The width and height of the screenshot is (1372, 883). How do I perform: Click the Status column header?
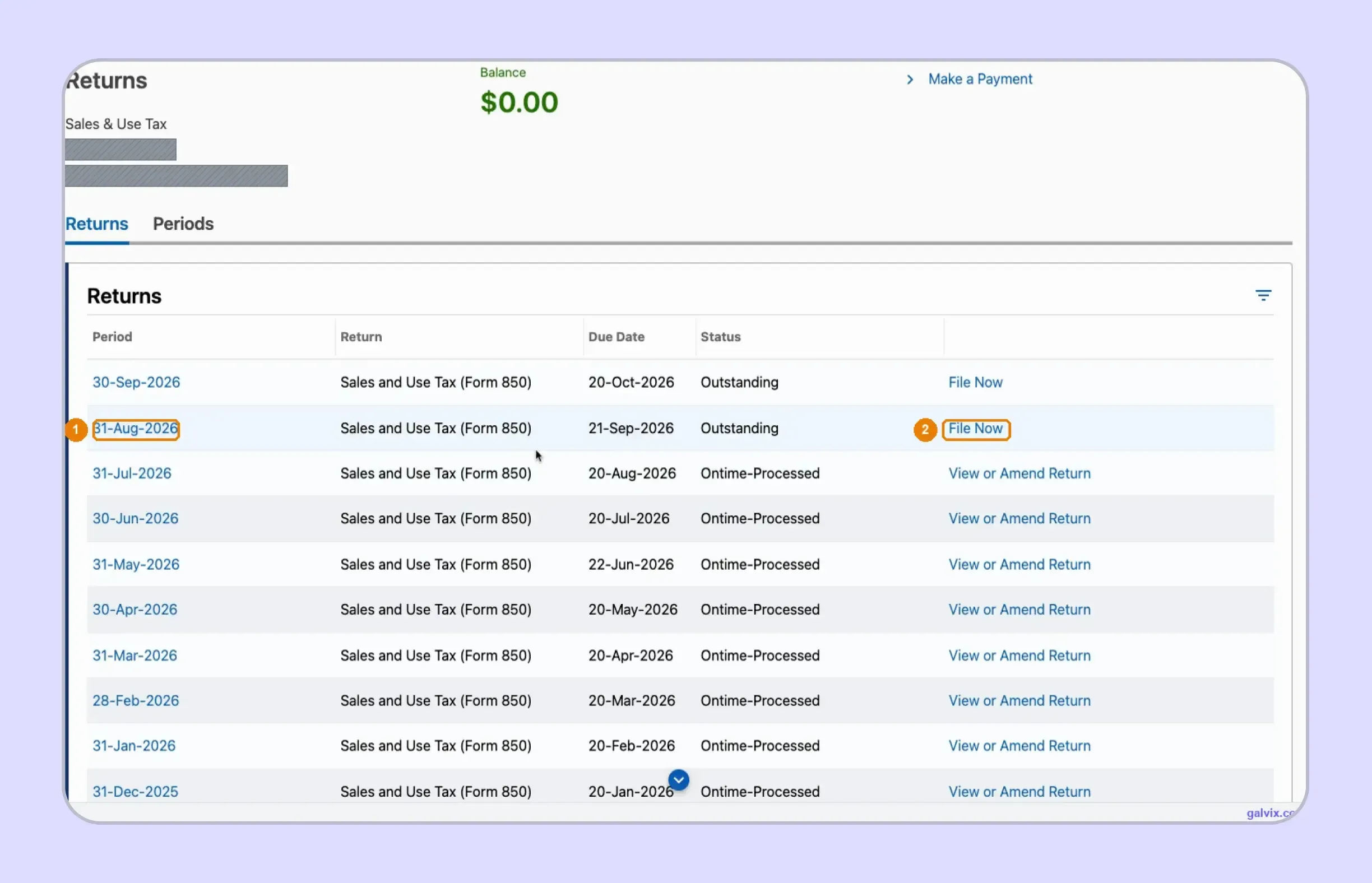tap(720, 337)
